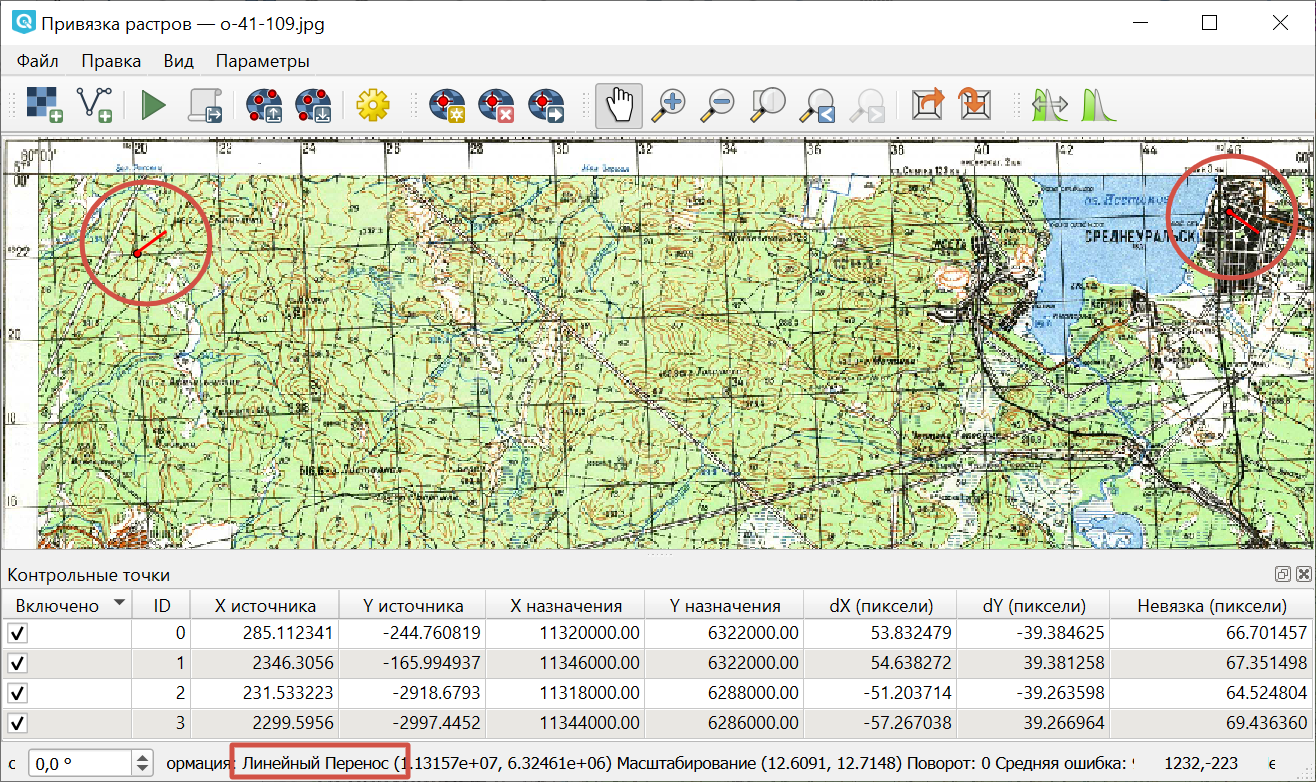The height and width of the screenshot is (782, 1316).
Task: Open the Правка menu
Action: pos(111,61)
